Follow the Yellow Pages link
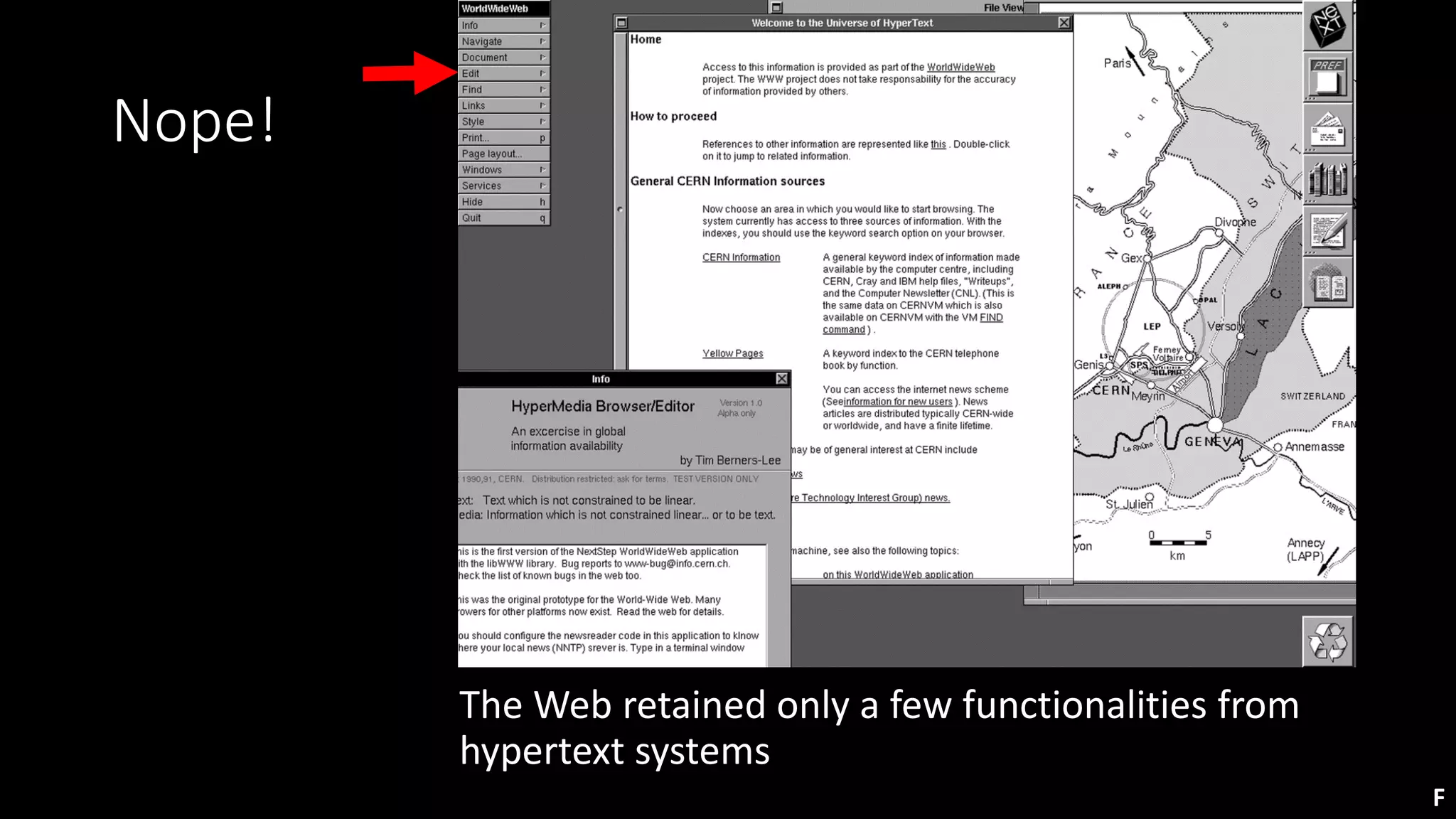Viewport: 1456px width, 819px height. point(732,353)
